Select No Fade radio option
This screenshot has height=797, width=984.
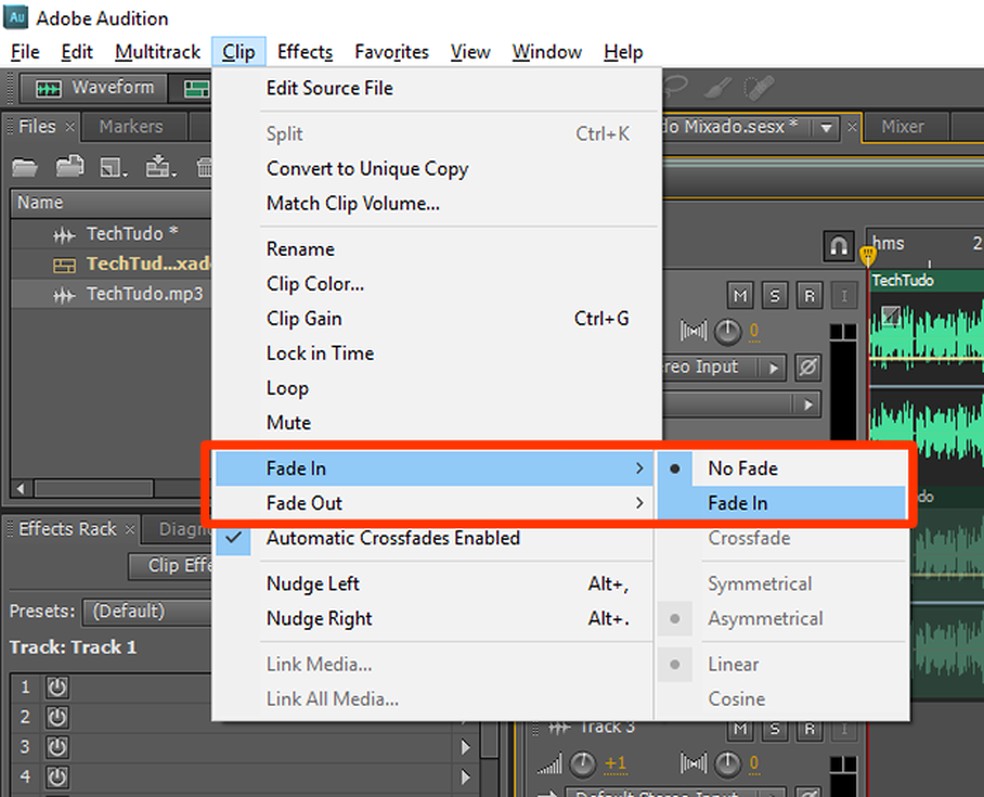781,468
